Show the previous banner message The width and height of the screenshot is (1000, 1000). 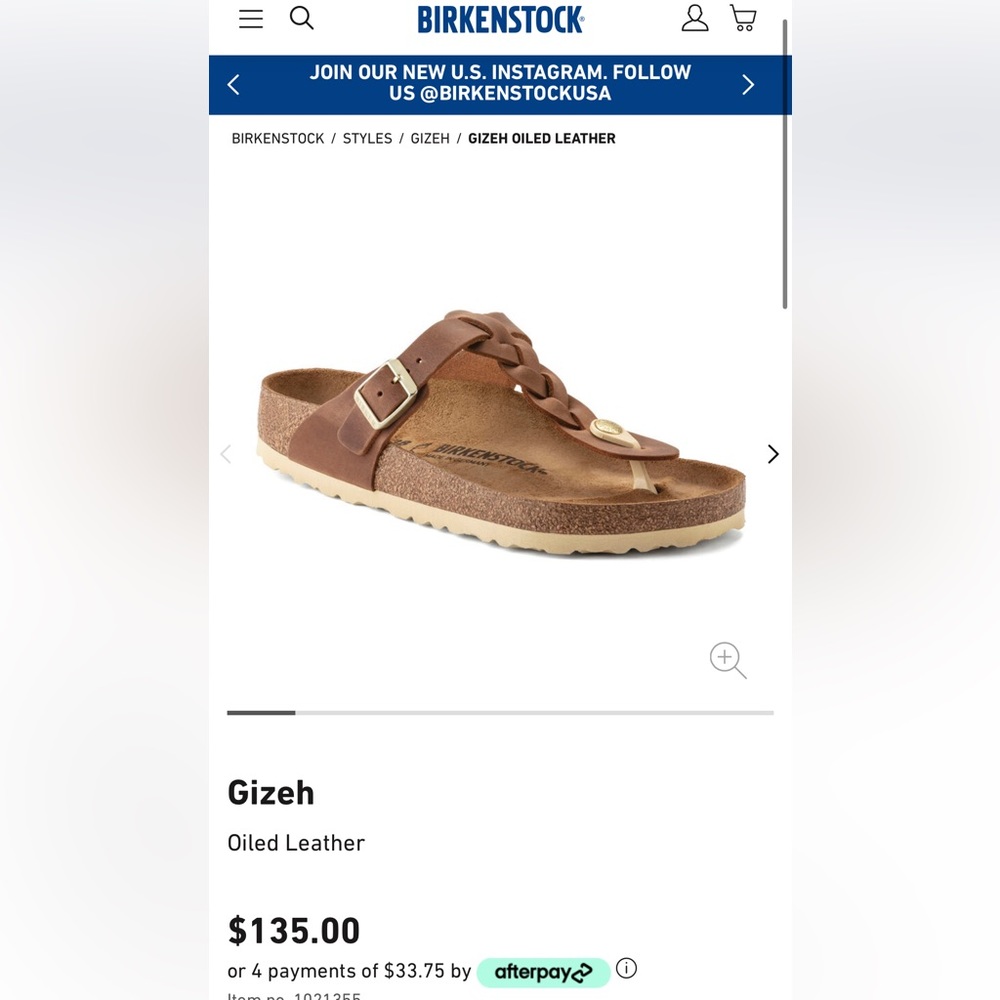tap(233, 84)
